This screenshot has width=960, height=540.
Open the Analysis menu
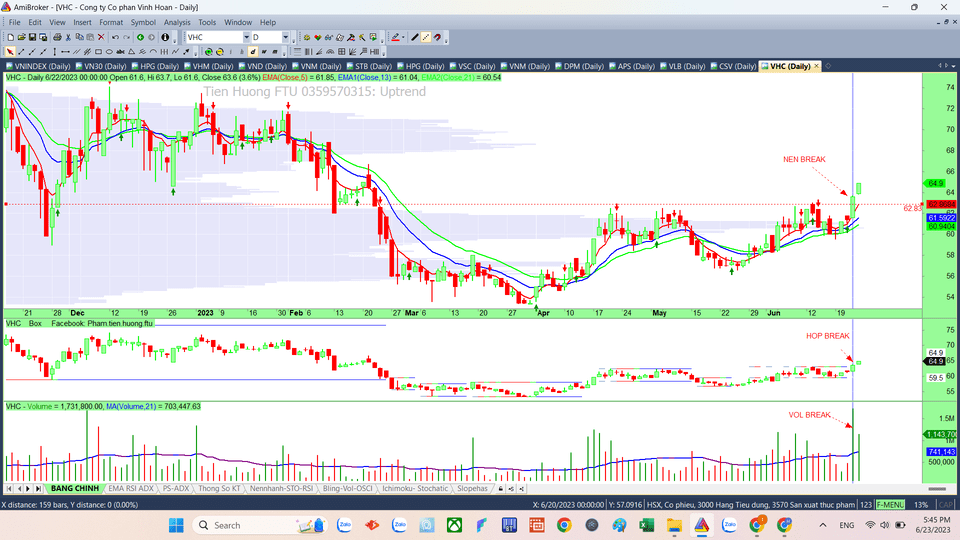pyautogui.click(x=177, y=22)
